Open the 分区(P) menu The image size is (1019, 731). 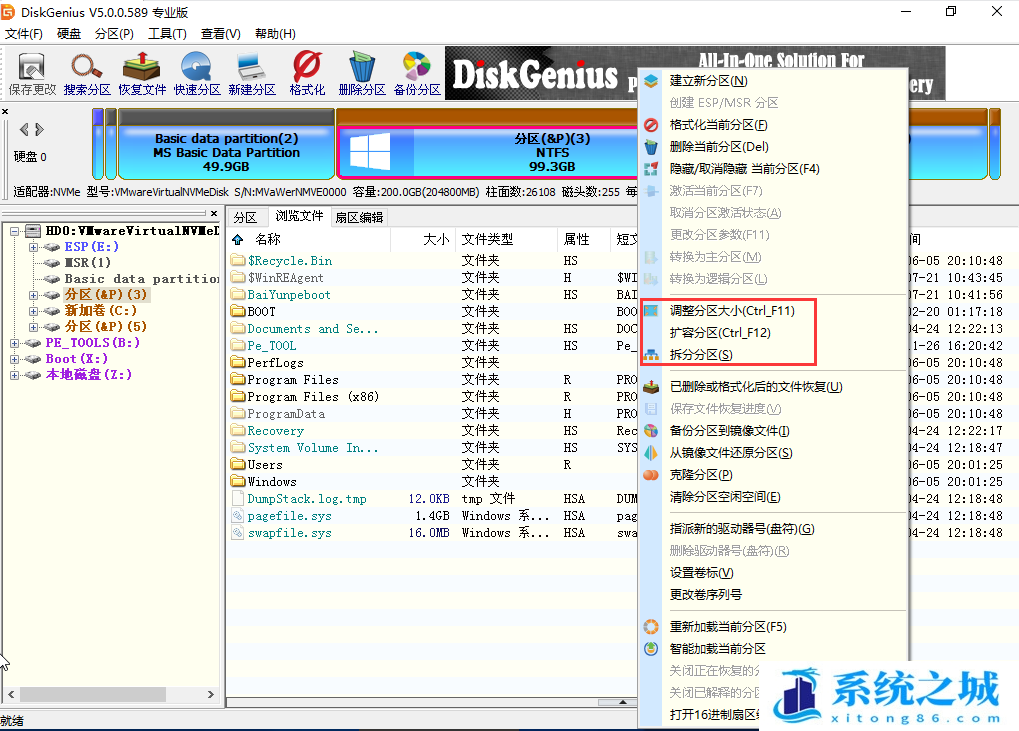(x=114, y=34)
